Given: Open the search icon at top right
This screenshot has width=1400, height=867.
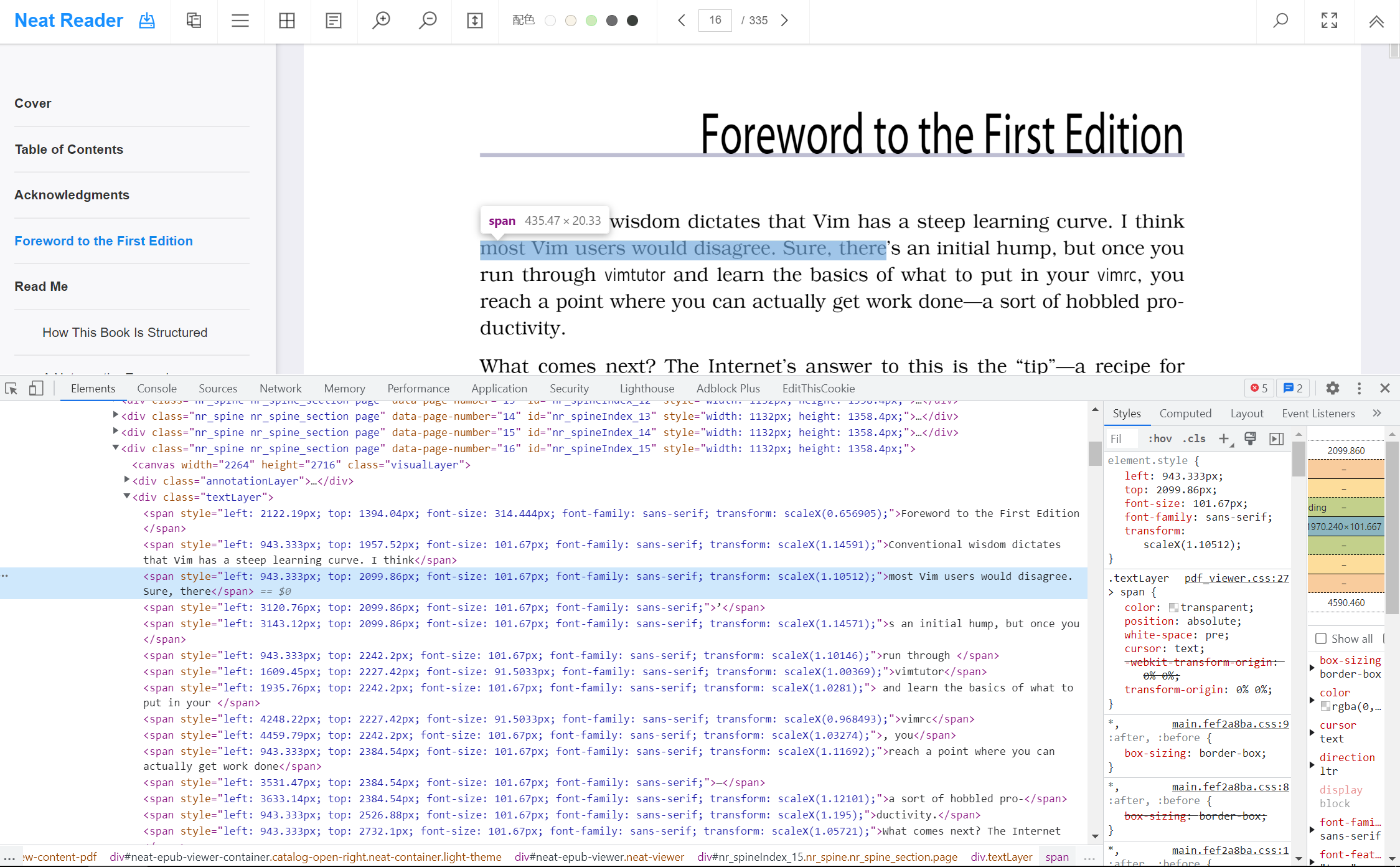Looking at the screenshot, I should (x=1280, y=21).
